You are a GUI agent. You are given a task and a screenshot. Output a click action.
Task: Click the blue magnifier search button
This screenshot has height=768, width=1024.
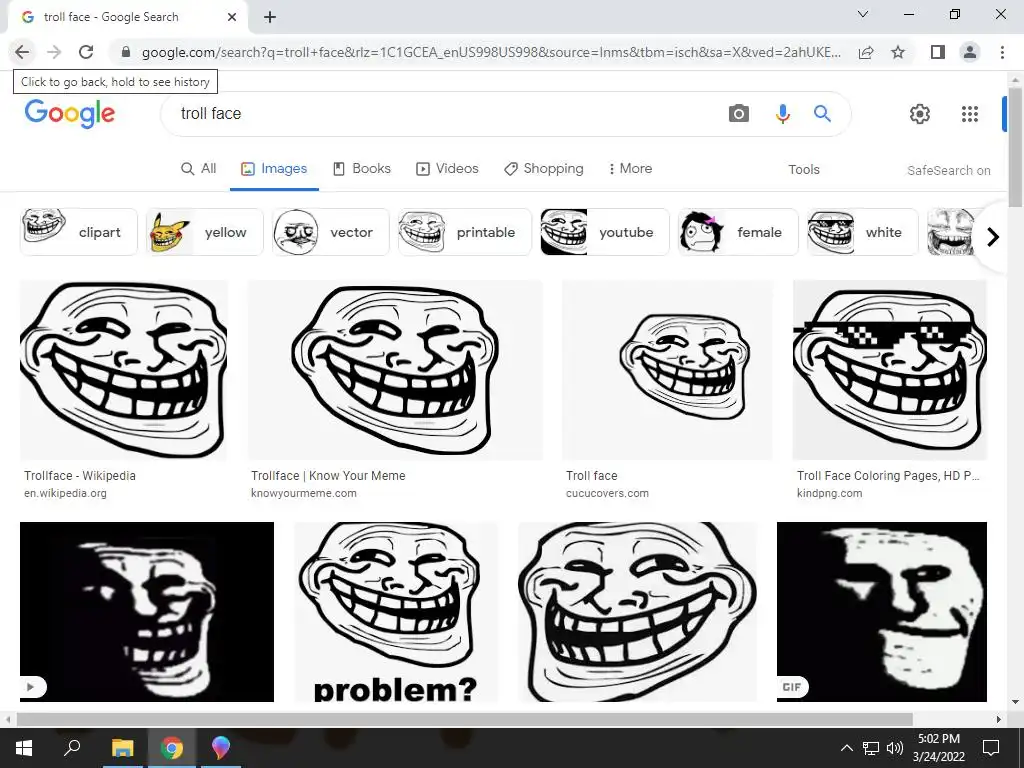click(822, 114)
